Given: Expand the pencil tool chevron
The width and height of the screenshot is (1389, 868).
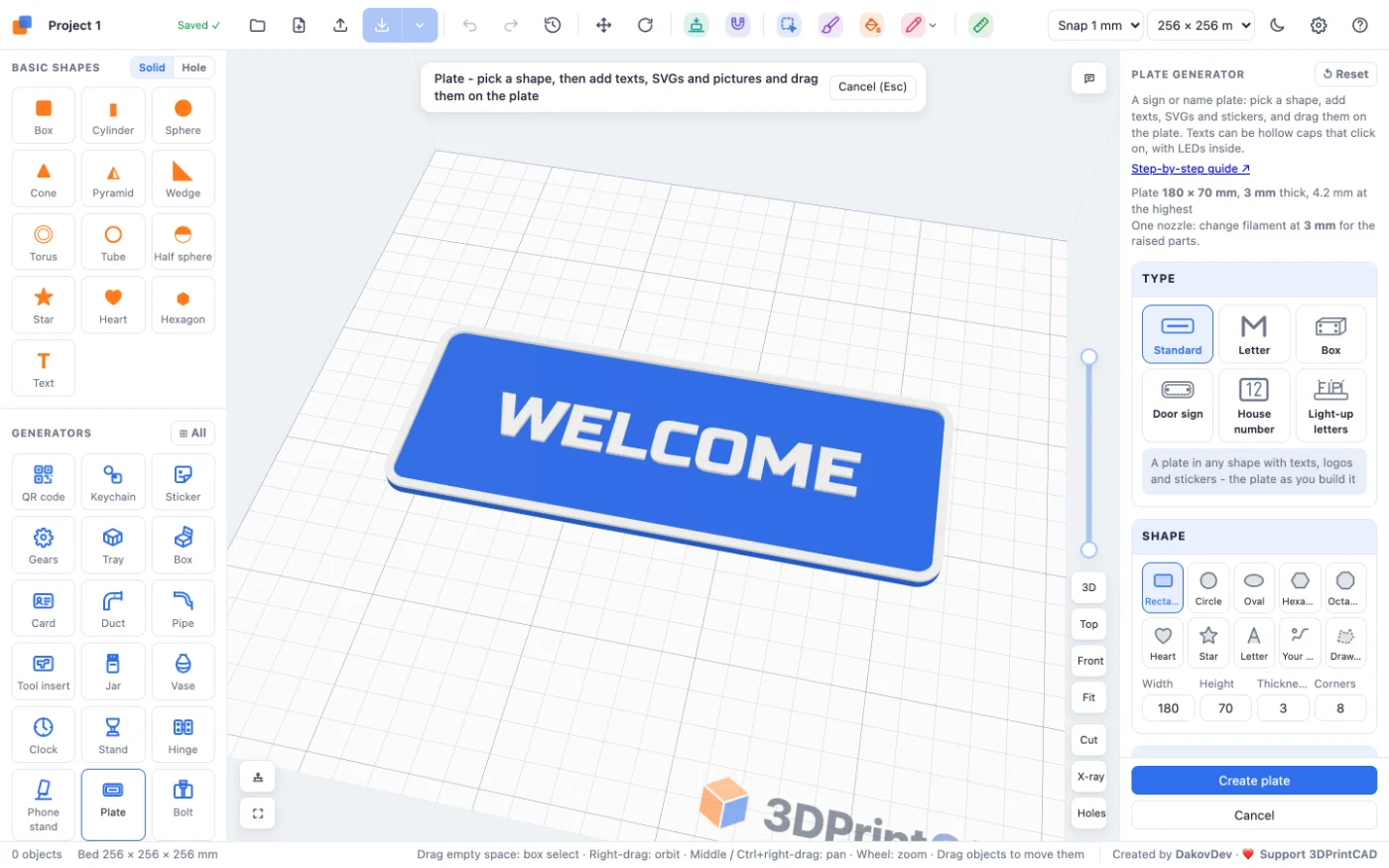Looking at the screenshot, I should coord(933,26).
